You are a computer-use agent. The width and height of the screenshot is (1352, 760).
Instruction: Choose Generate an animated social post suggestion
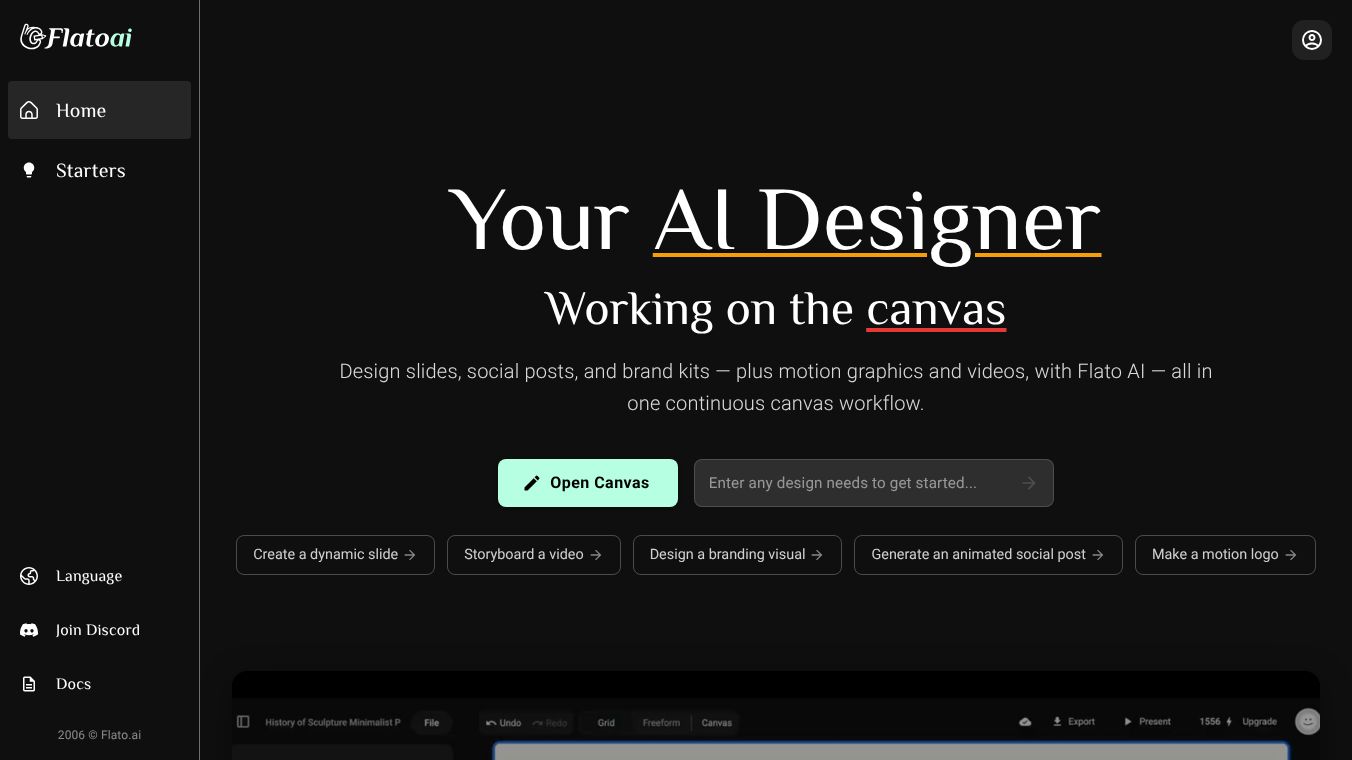[988, 555]
